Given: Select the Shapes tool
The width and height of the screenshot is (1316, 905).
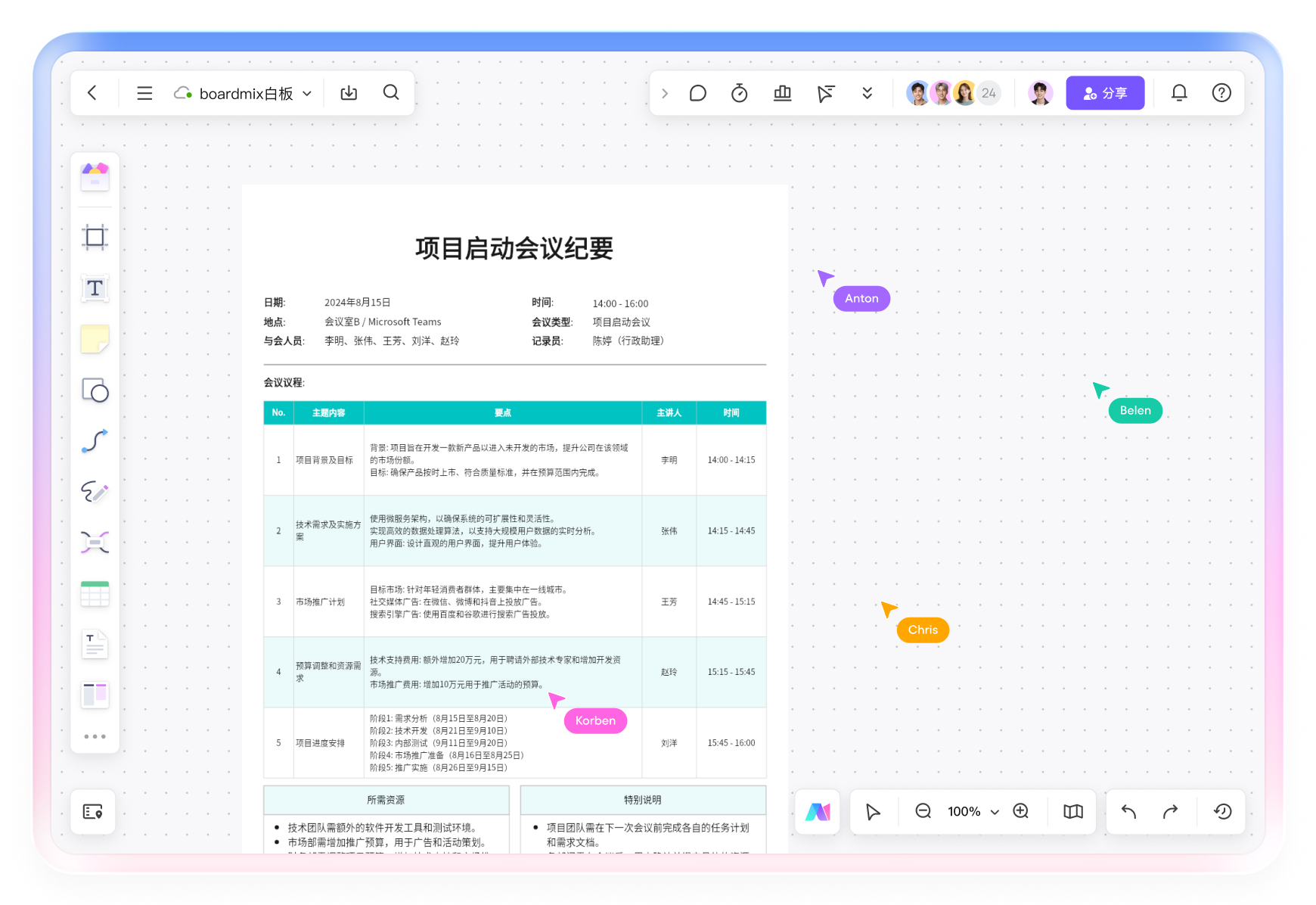Looking at the screenshot, I should (95, 390).
